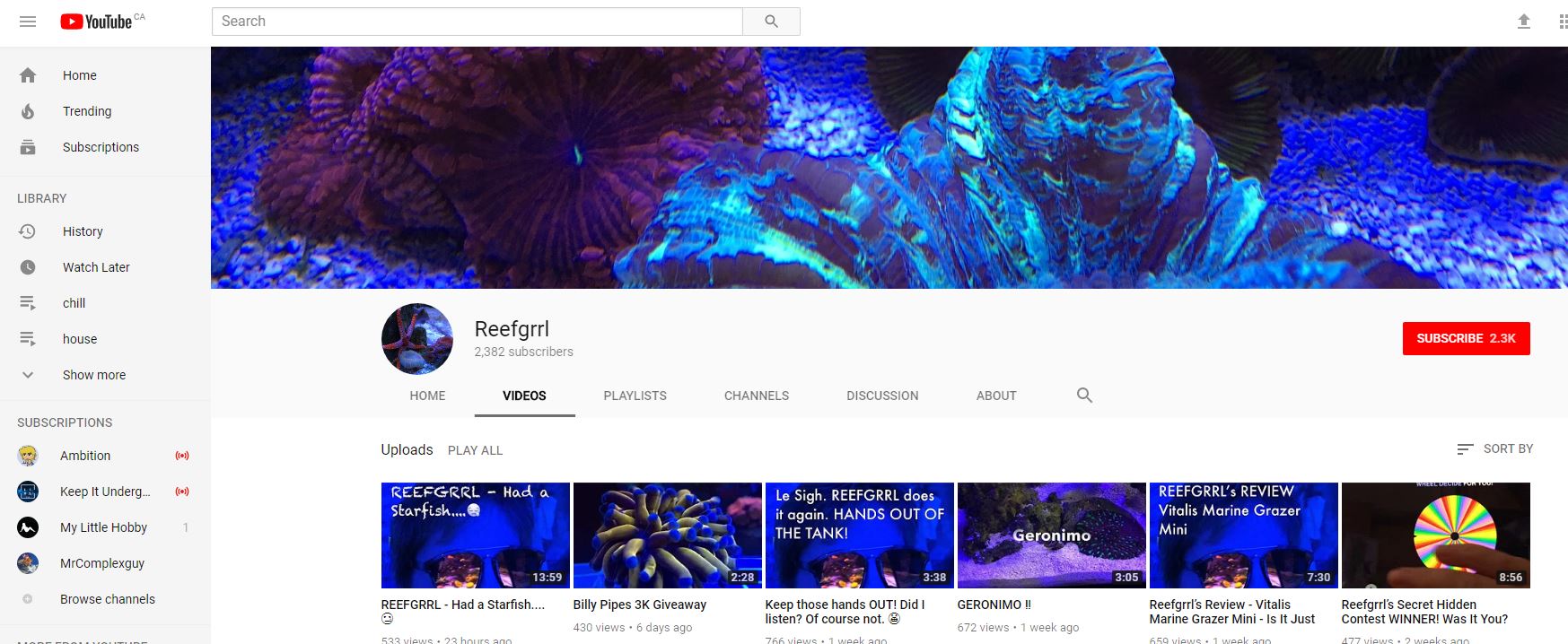Viewport: 1568px width, 644px height.
Task: Open Vitalis Marine Grazer Mini review thumbnail
Action: tap(1244, 535)
